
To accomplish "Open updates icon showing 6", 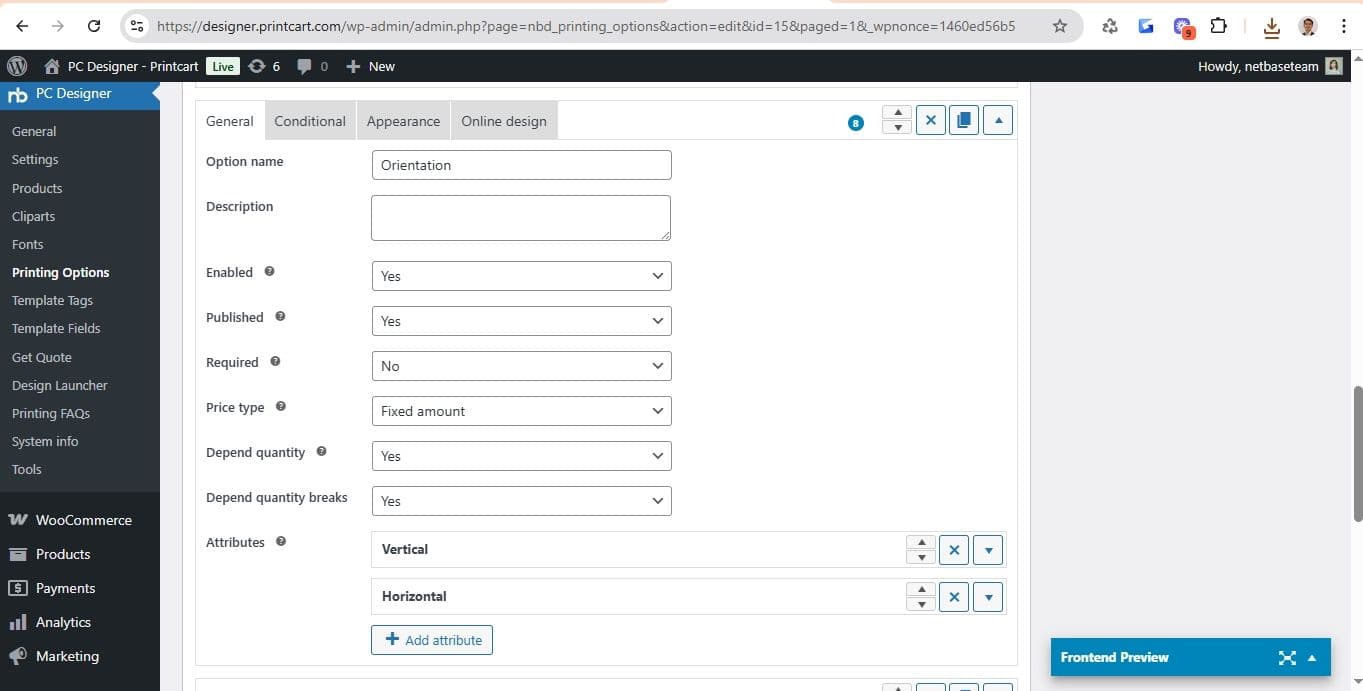I will click(264, 66).
